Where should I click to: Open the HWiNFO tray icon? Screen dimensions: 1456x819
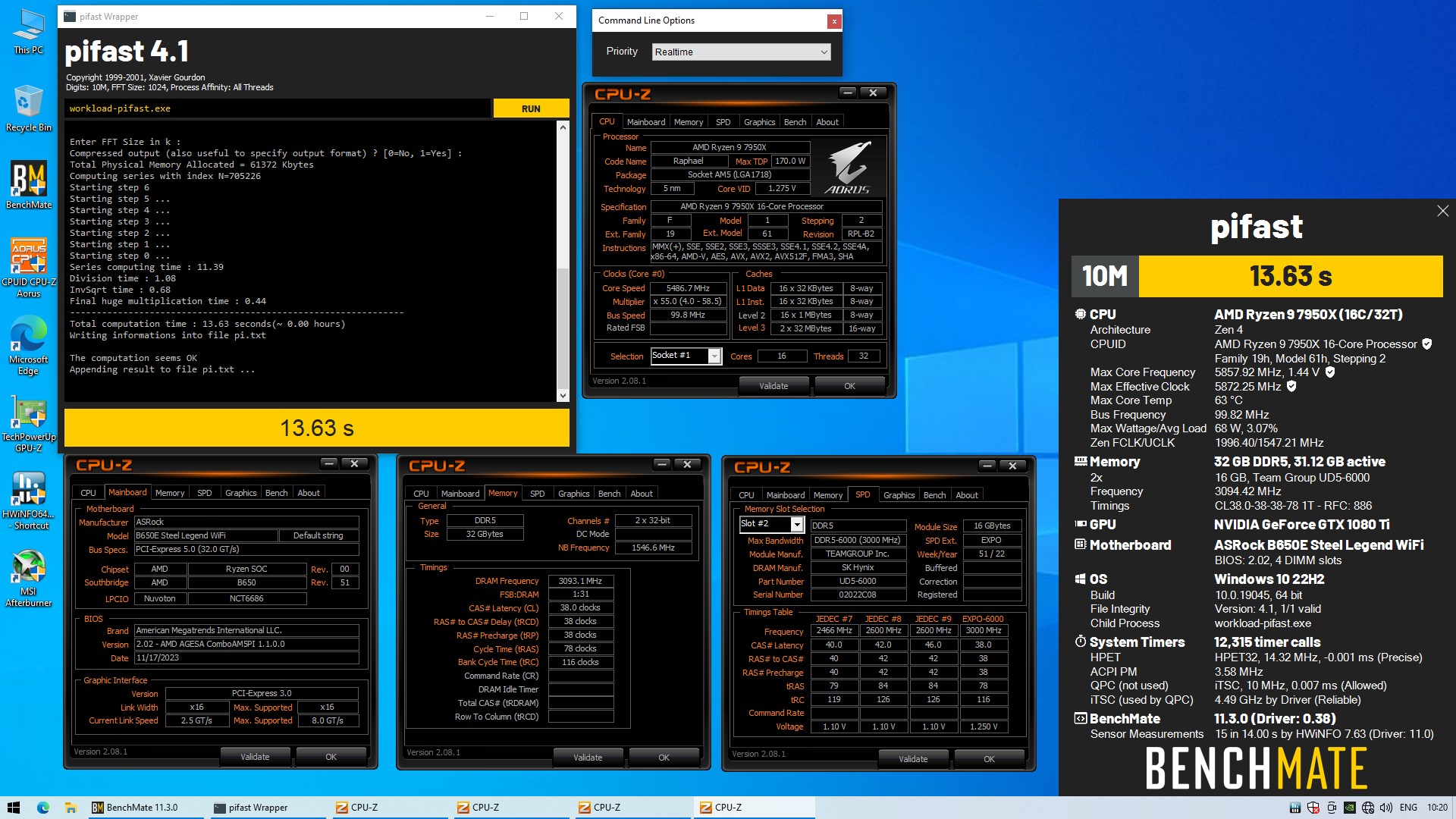(1295, 808)
